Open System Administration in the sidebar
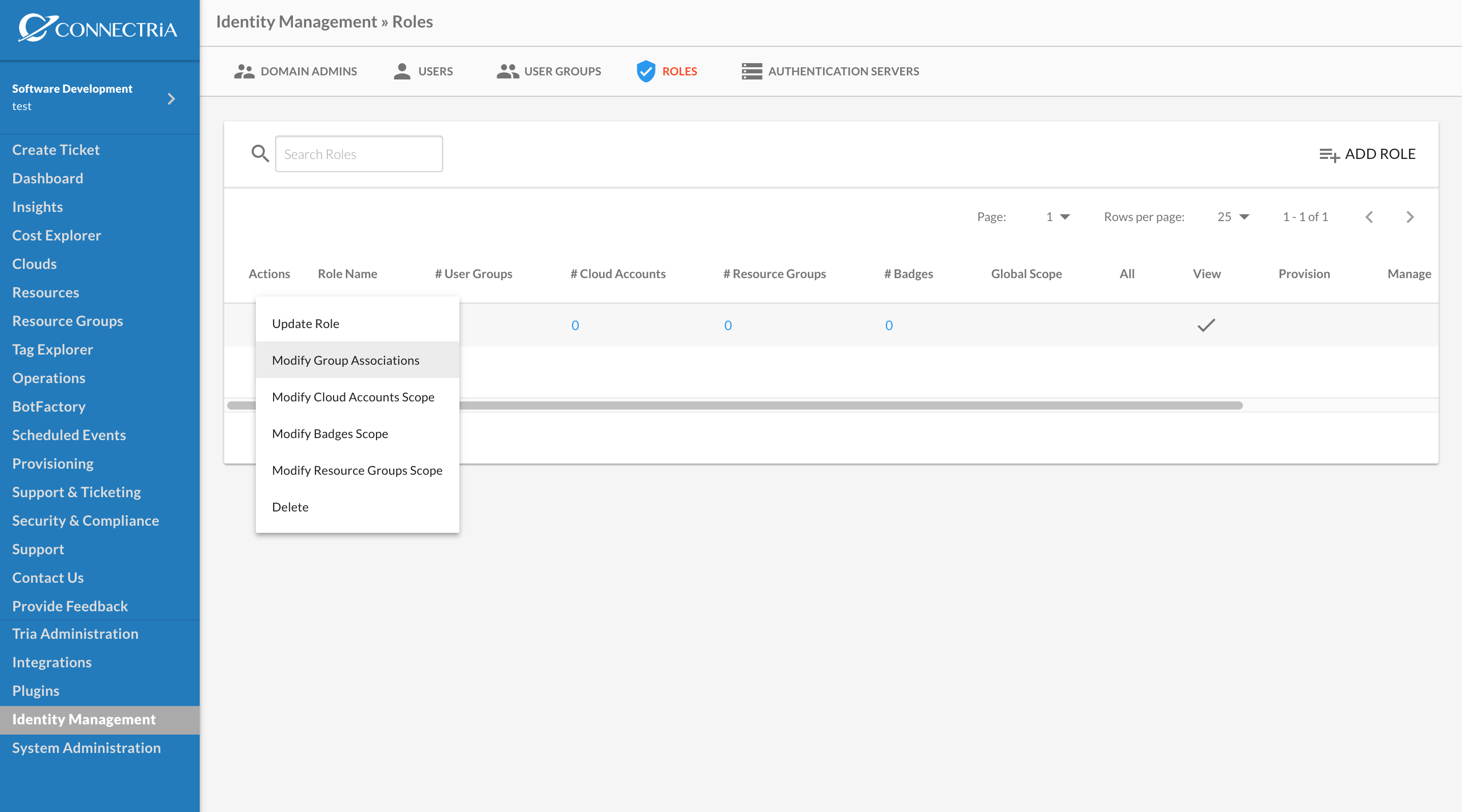The image size is (1462, 812). [x=86, y=748]
